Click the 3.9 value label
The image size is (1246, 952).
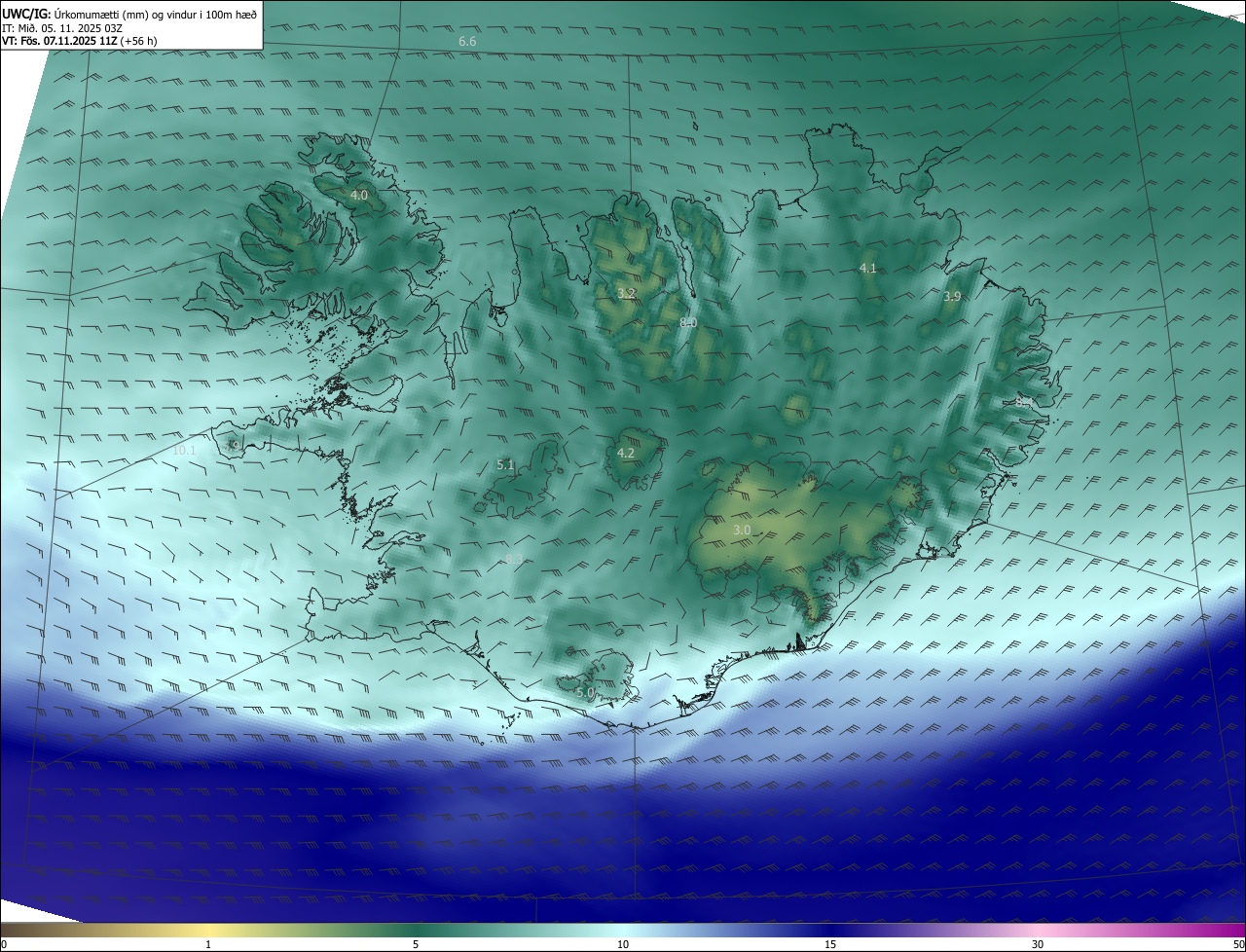point(952,296)
